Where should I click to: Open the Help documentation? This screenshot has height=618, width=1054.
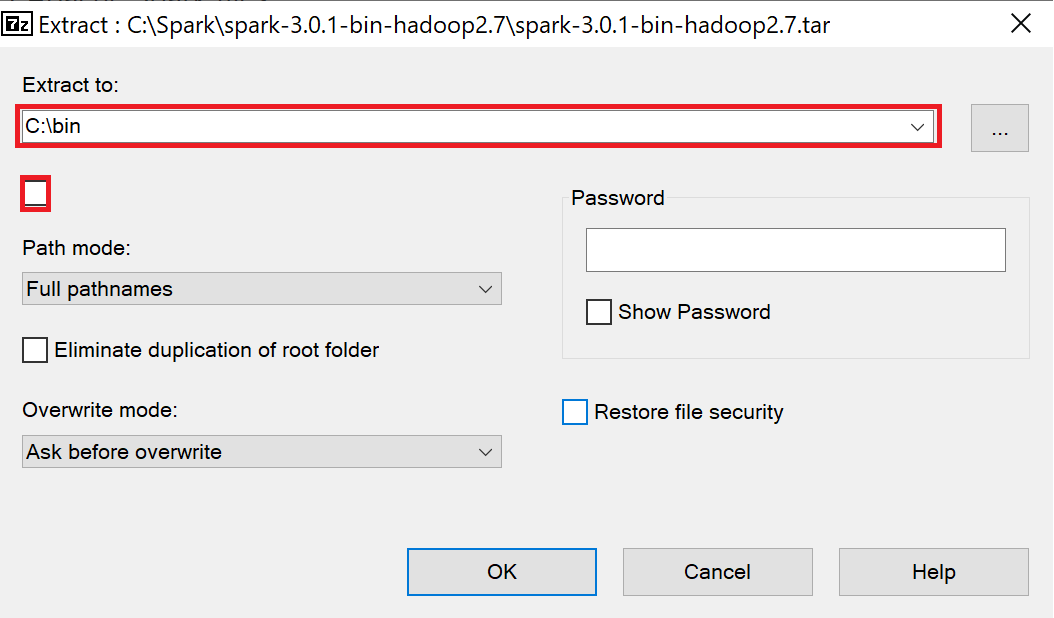(x=932, y=571)
